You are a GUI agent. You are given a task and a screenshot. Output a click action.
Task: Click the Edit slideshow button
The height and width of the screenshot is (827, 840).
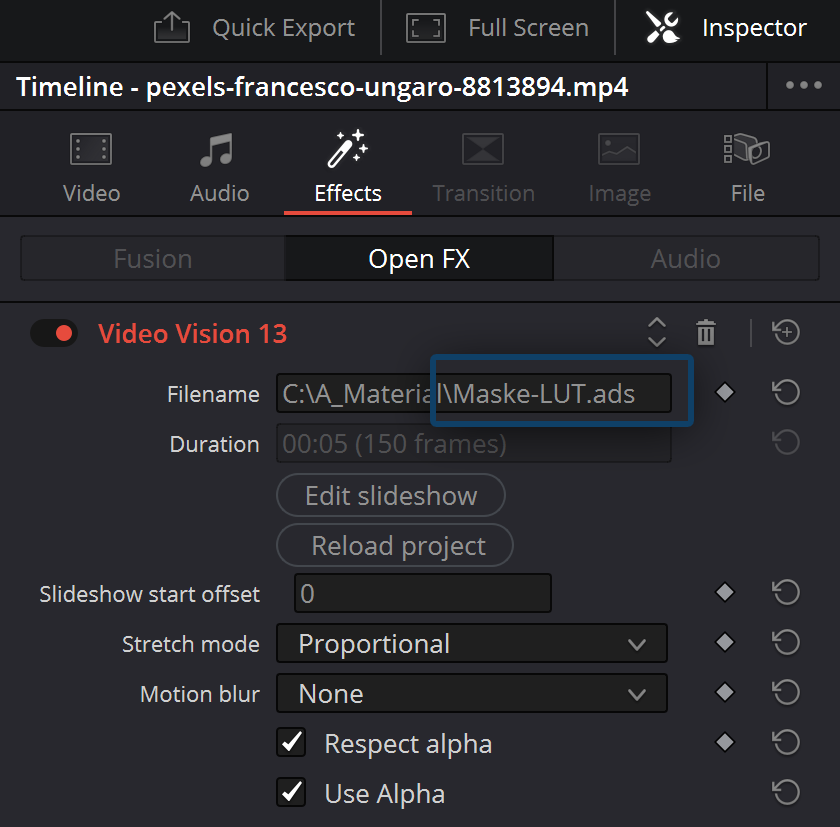[391, 496]
